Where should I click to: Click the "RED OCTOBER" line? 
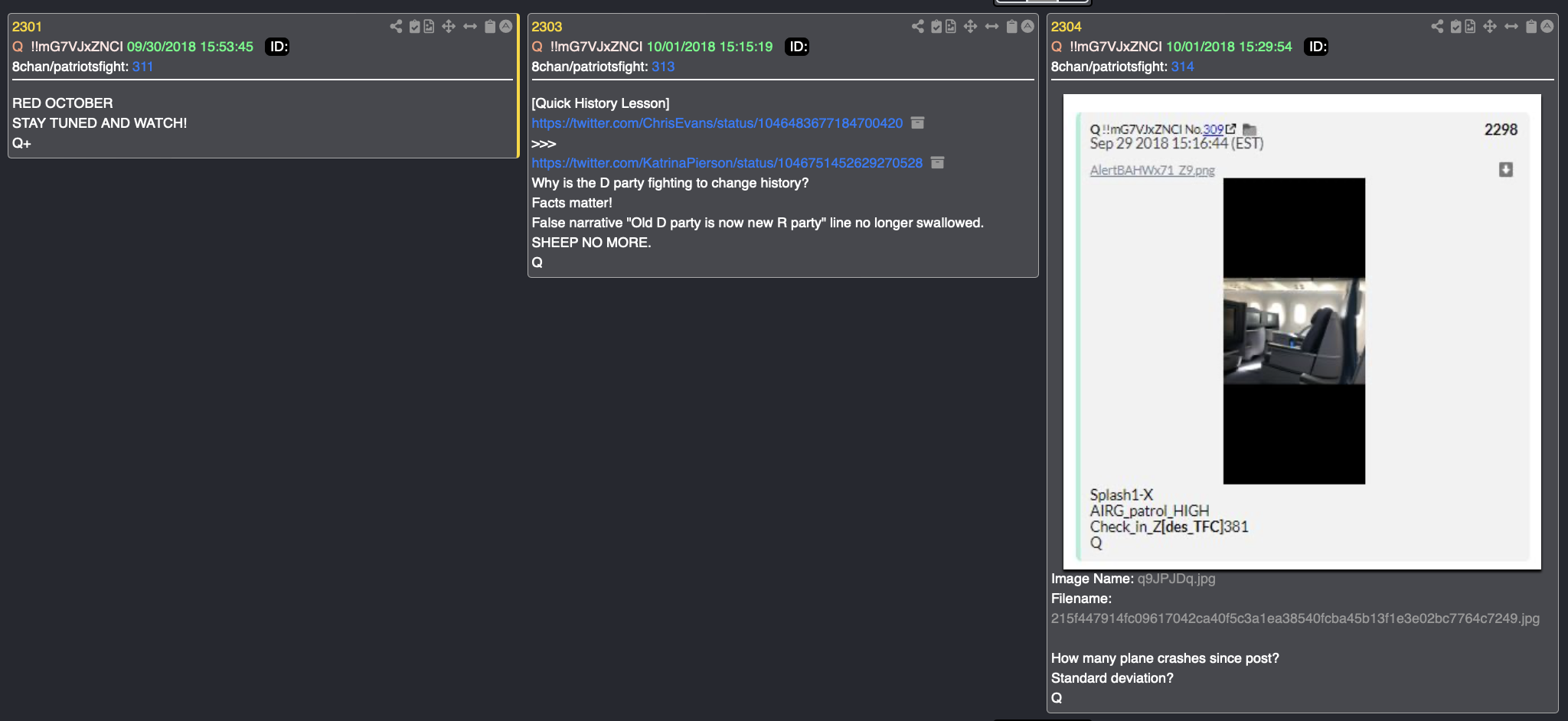[62, 103]
